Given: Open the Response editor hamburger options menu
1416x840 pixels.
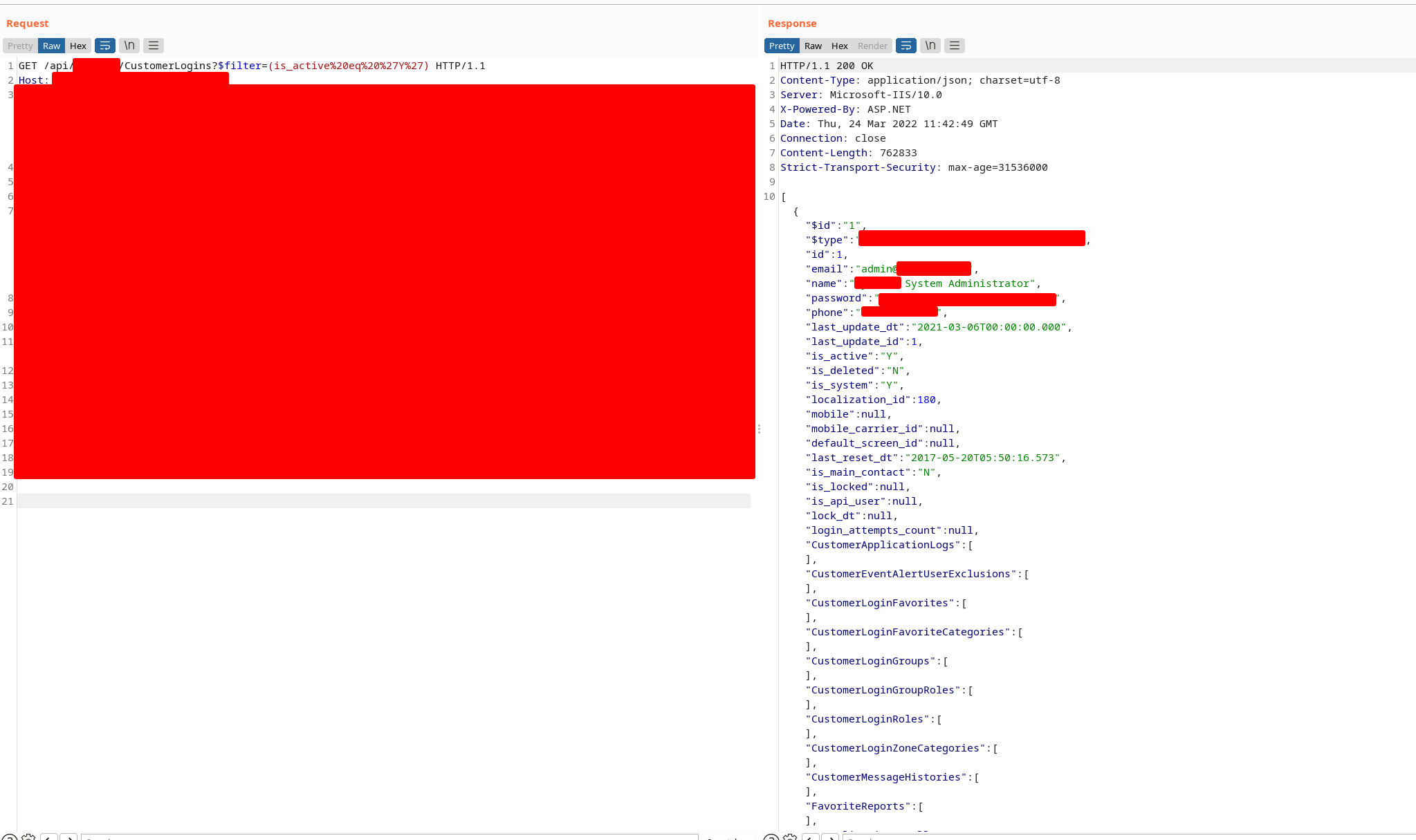Looking at the screenshot, I should (954, 46).
